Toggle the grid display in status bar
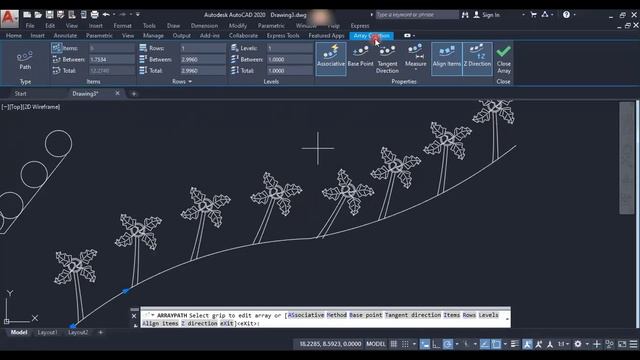Viewport: 640px width, 360px height. pos(393,344)
